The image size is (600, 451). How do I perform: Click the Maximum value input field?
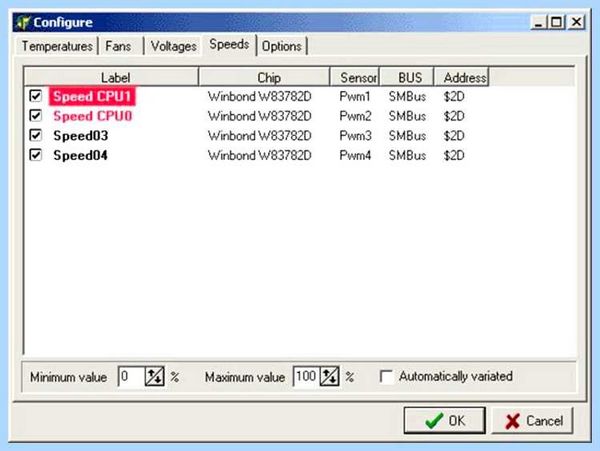pyautogui.click(x=306, y=376)
